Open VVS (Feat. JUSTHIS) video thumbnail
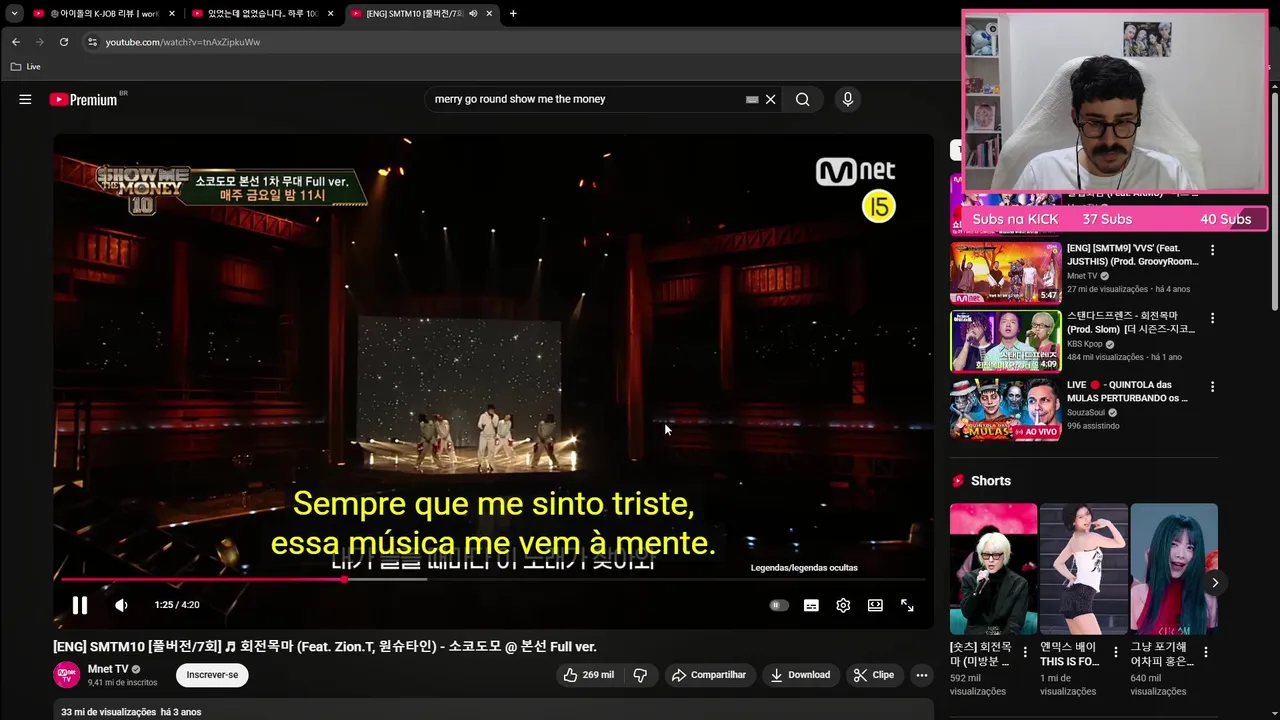This screenshot has width=1280, height=720. (x=1005, y=272)
